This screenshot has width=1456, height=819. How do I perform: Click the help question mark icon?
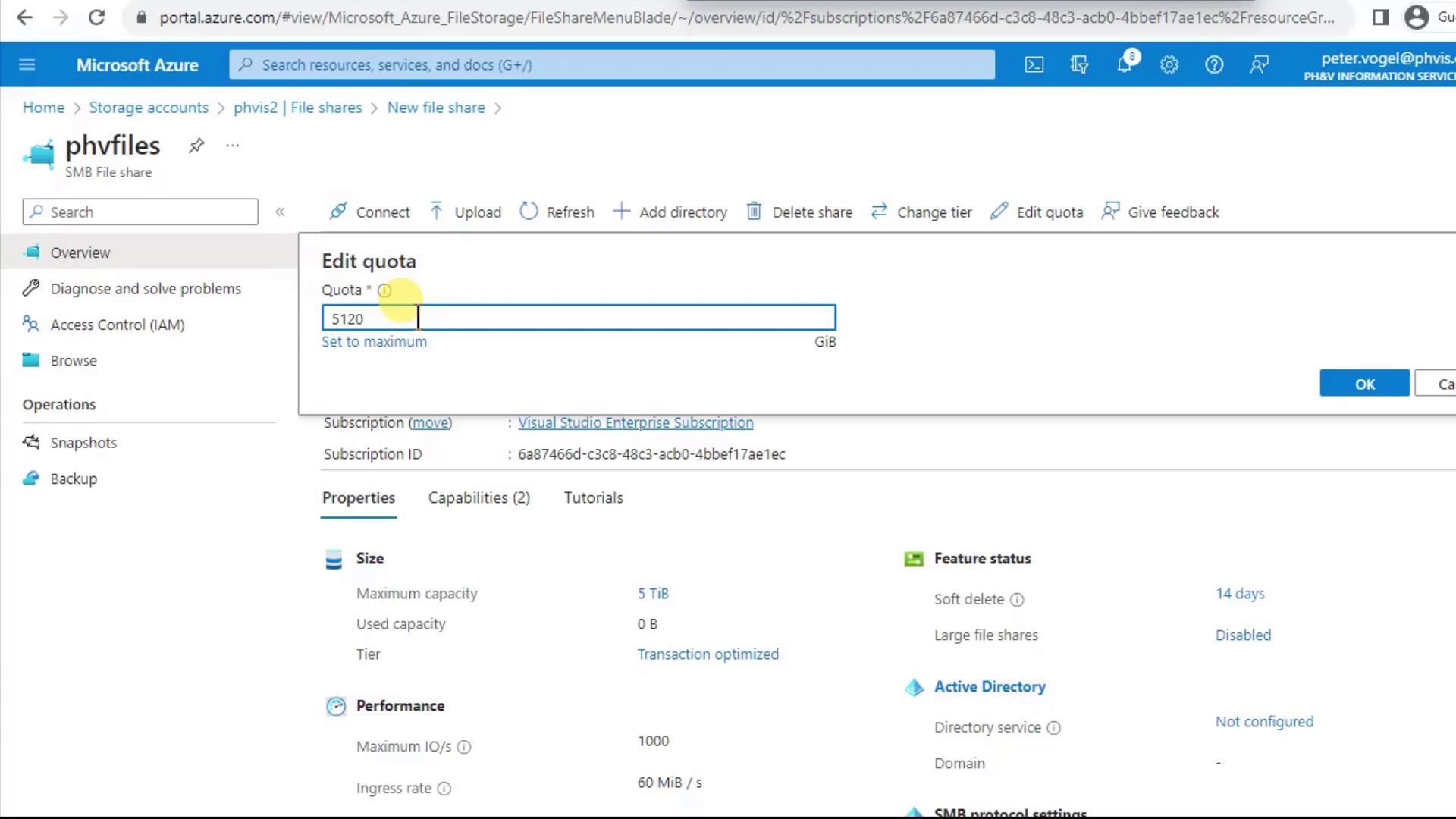(1214, 65)
